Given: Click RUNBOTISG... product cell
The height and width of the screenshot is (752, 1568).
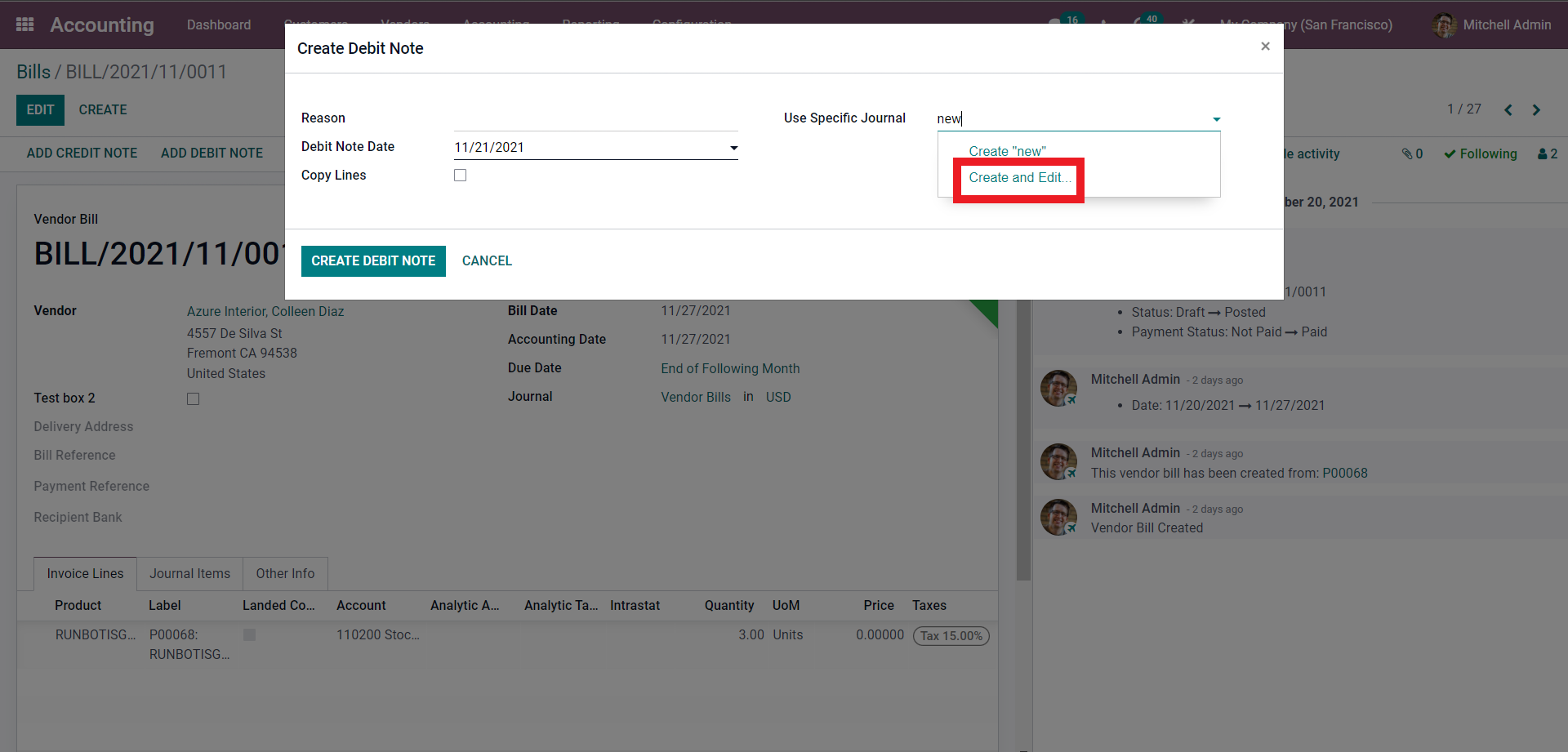Looking at the screenshot, I should click(x=96, y=635).
